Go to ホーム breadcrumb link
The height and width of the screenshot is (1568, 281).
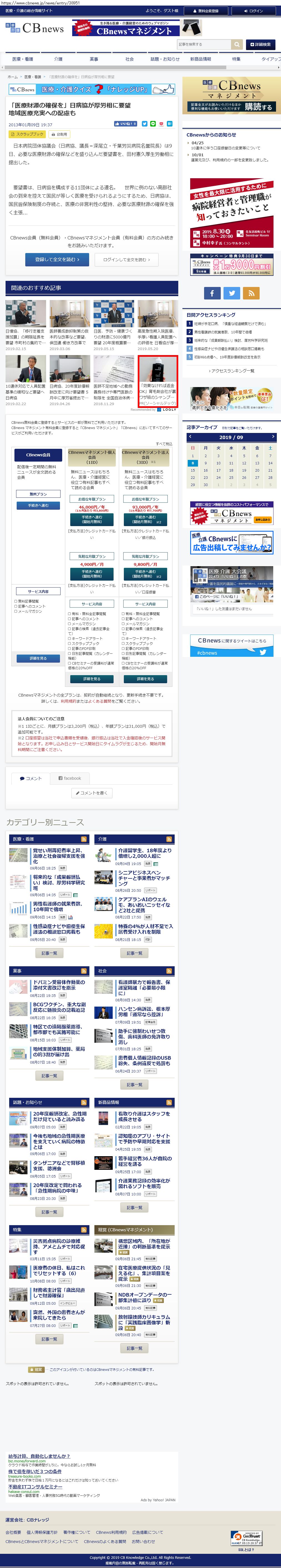[x=12, y=77]
